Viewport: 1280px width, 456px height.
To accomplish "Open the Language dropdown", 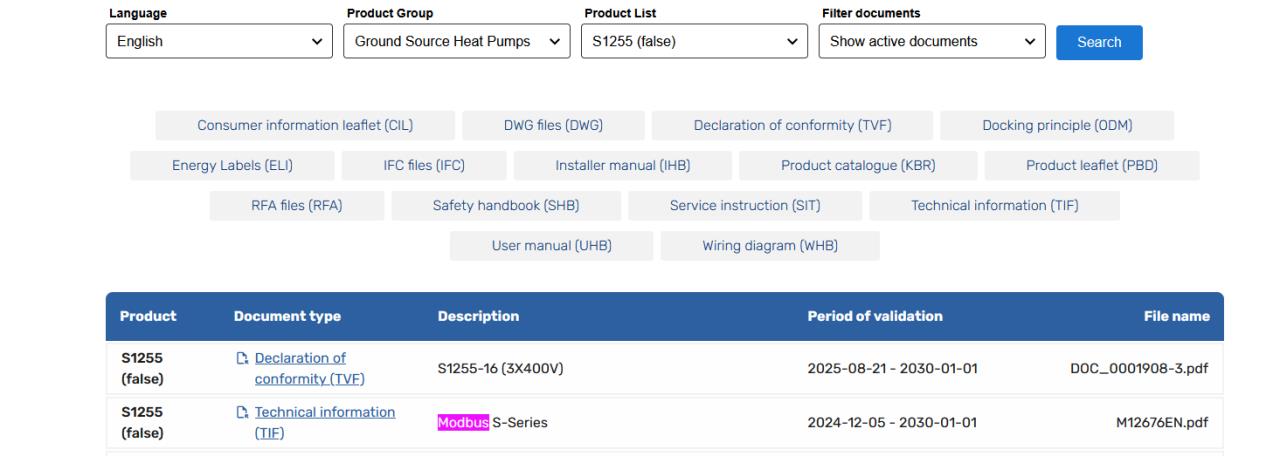I will (219, 42).
